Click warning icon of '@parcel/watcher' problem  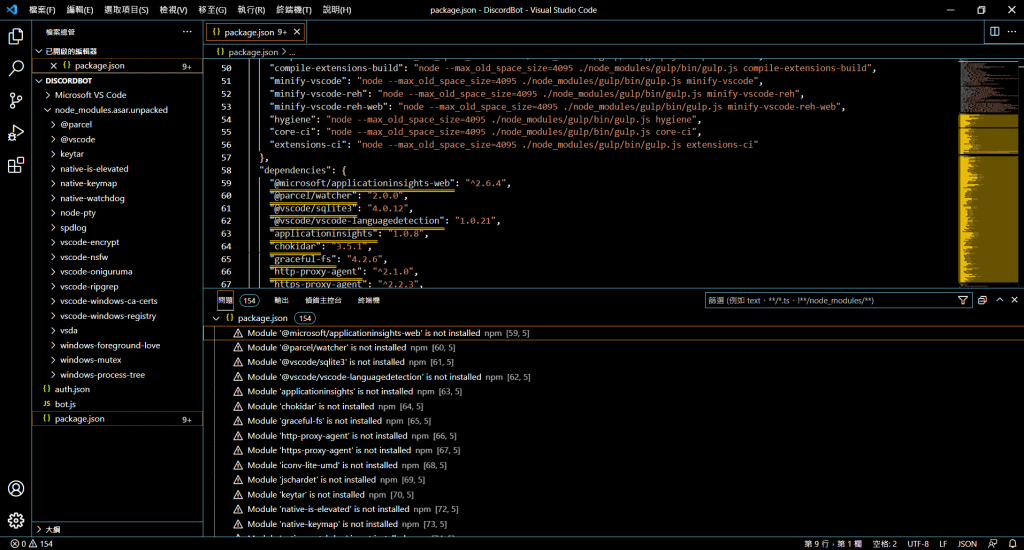pyautogui.click(x=238, y=348)
